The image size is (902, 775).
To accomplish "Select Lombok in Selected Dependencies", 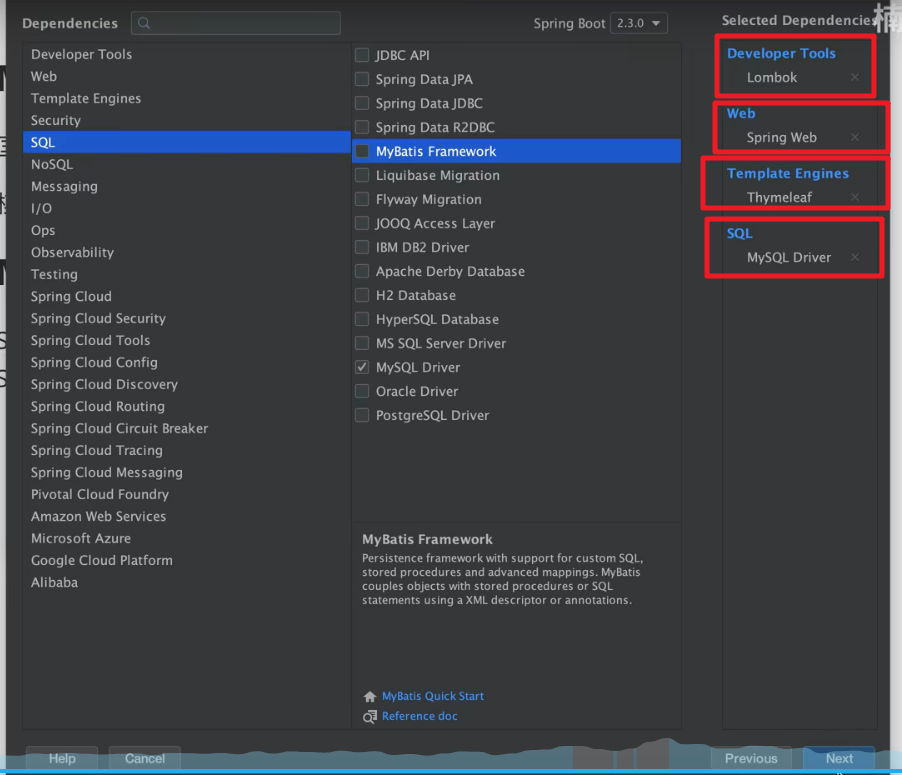I will pos(772,78).
